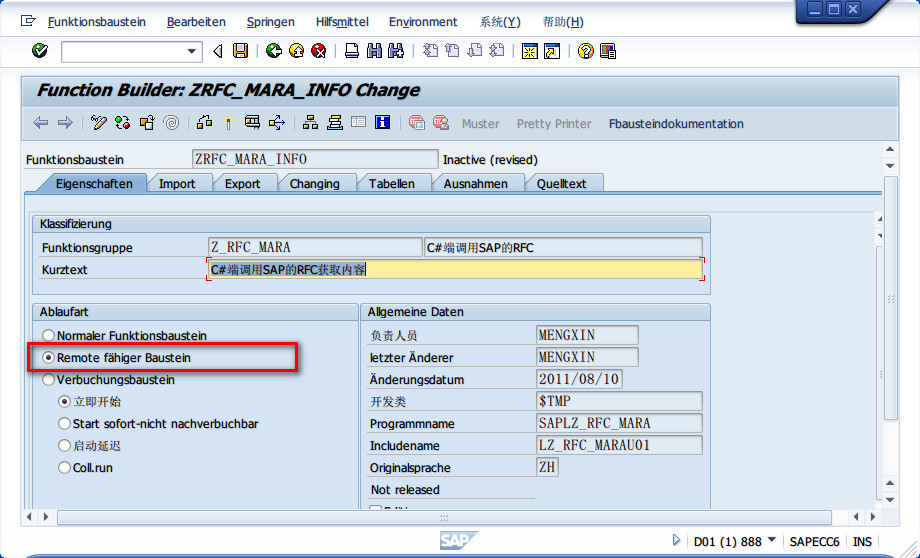Click the Generate Shortcut icon
This screenshot has height=558, width=920.
pyautogui.click(x=552, y=51)
